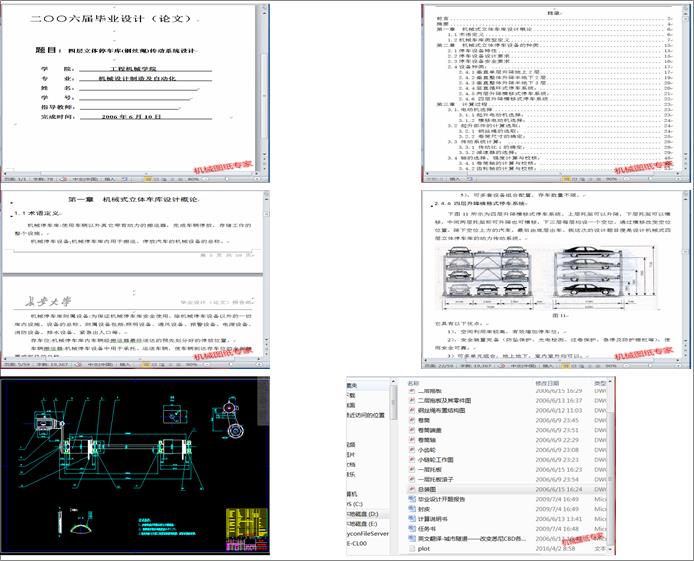The image size is (694, 561).
Task: Select the (C:) drive in Explorer sidebar
Action: (355, 504)
